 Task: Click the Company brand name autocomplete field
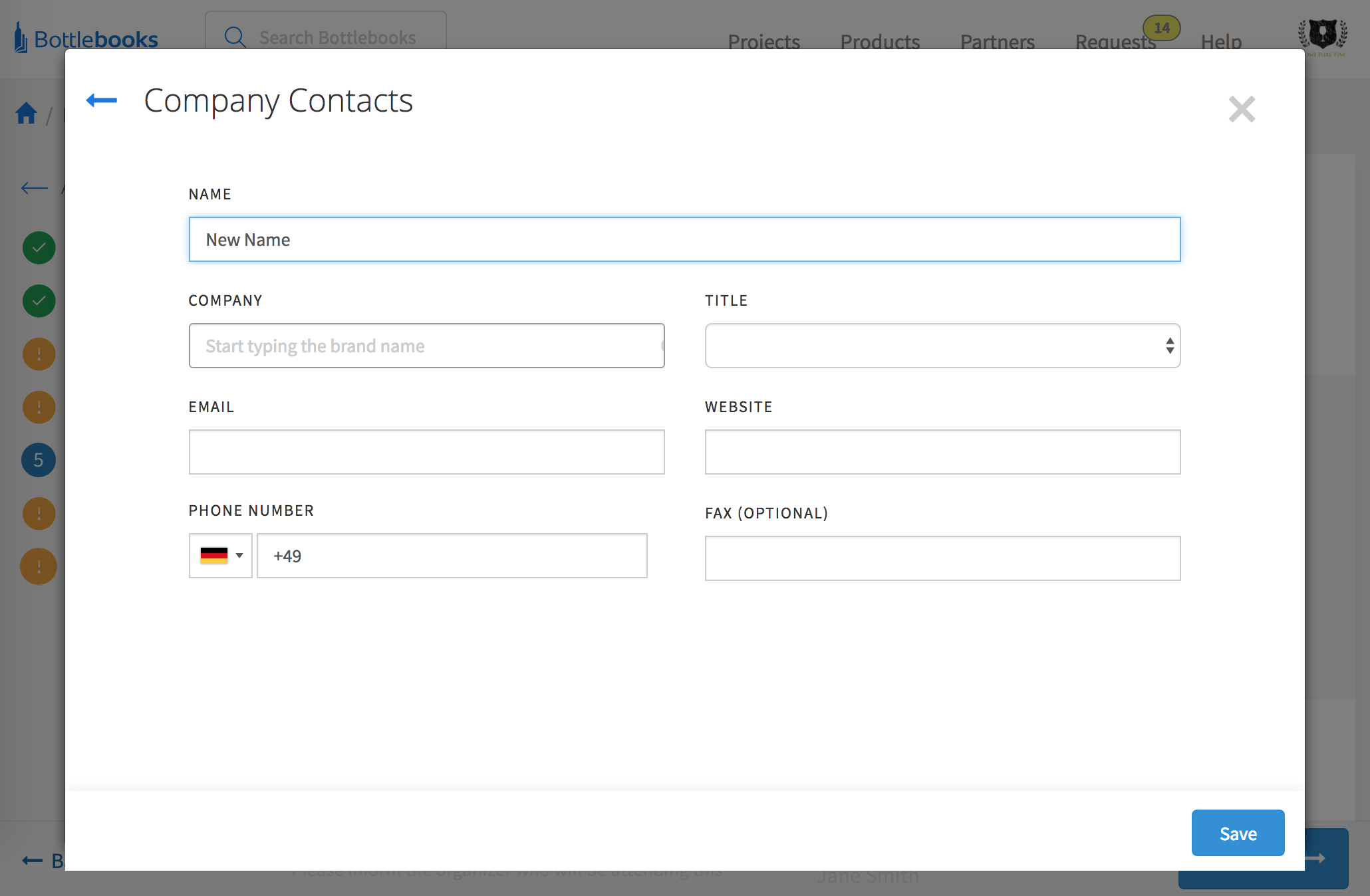click(426, 346)
